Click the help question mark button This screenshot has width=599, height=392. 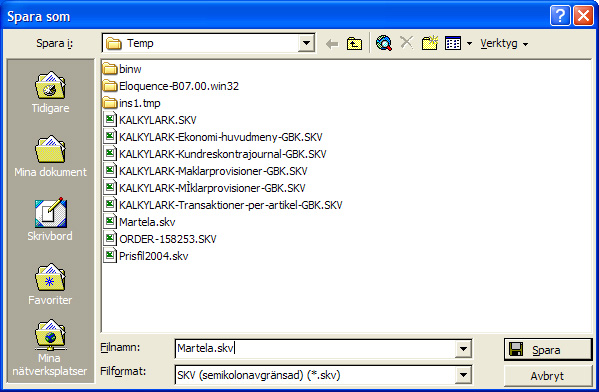tap(560, 16)
